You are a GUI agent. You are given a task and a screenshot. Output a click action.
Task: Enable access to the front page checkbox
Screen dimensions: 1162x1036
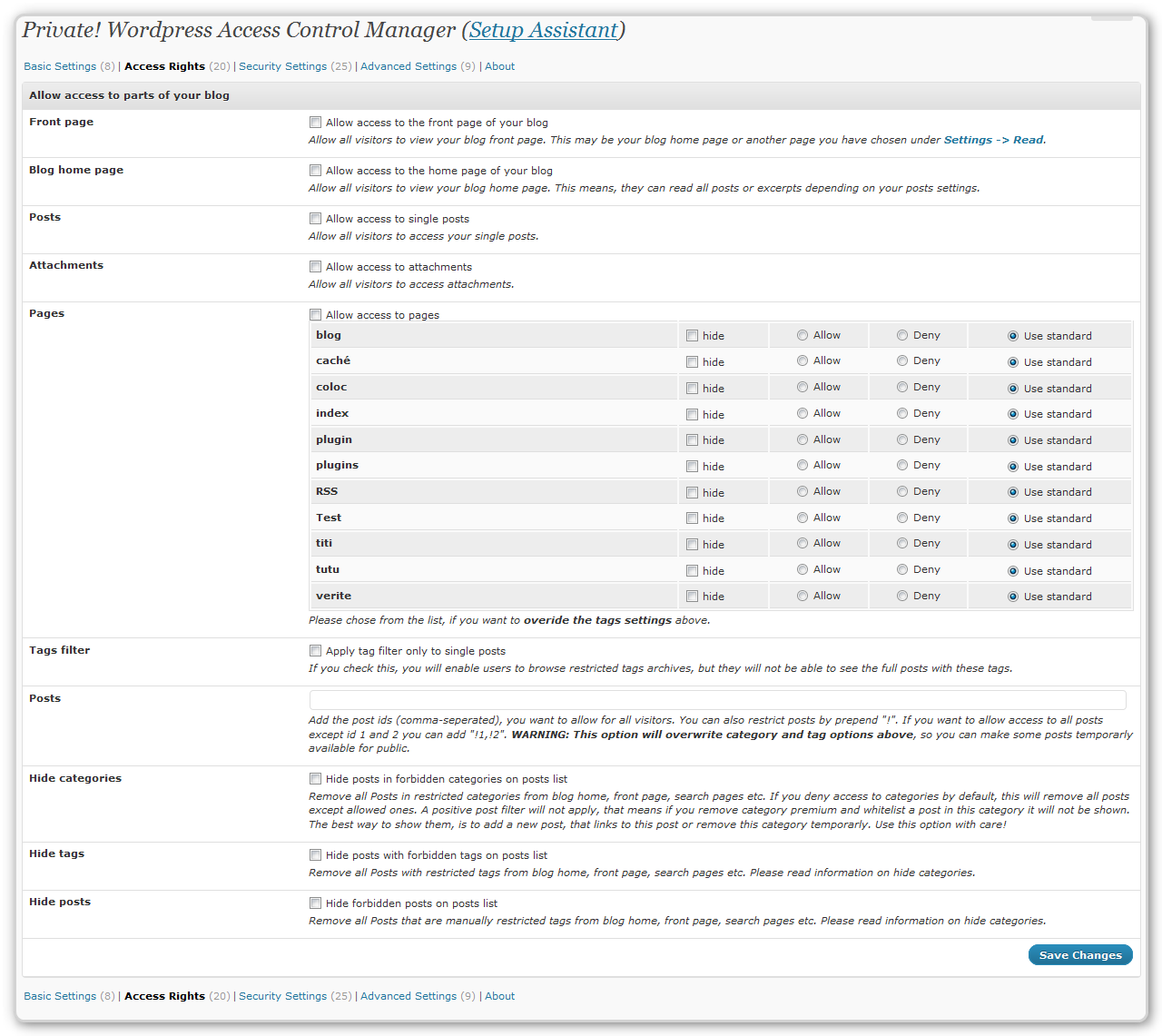(x=315, y=122)
